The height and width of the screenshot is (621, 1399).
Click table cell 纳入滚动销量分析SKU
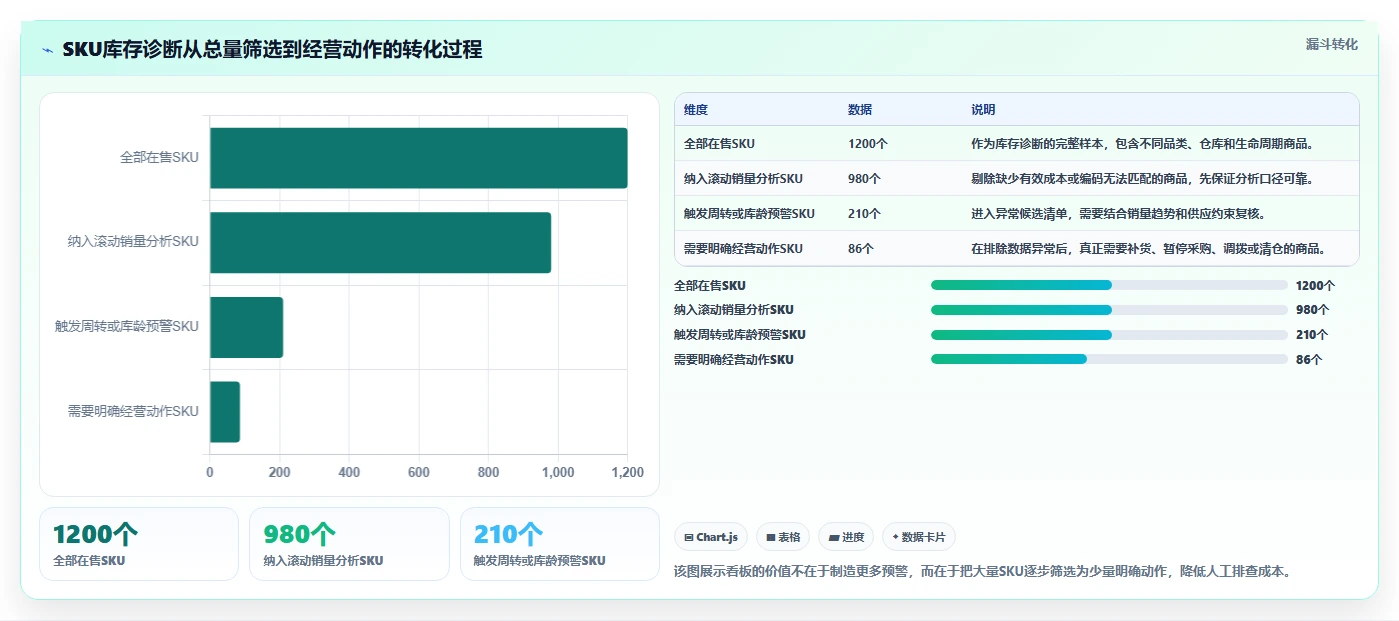[x=743, y=179]
